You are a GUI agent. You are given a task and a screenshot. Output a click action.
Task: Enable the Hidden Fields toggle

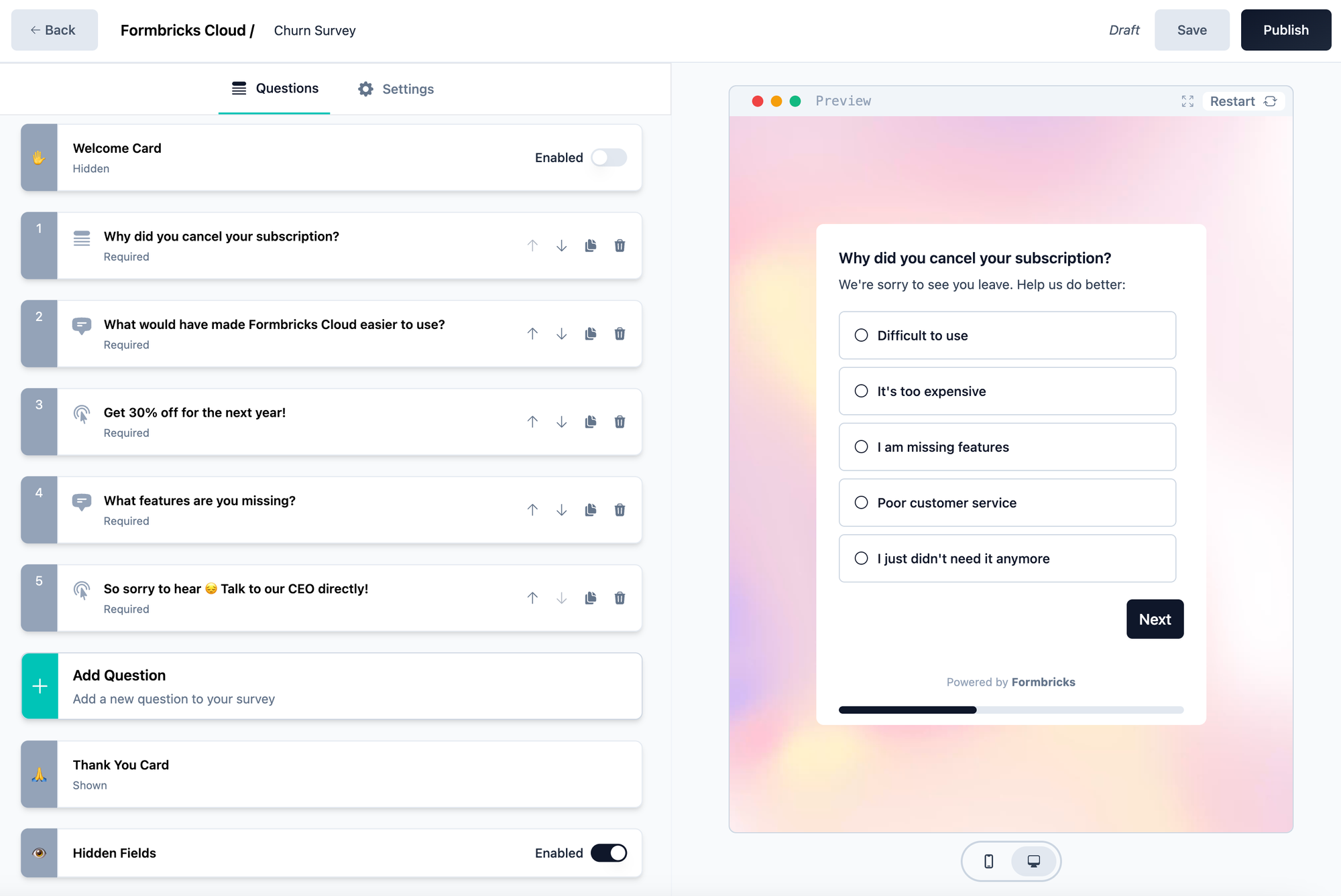click(608, 852)
